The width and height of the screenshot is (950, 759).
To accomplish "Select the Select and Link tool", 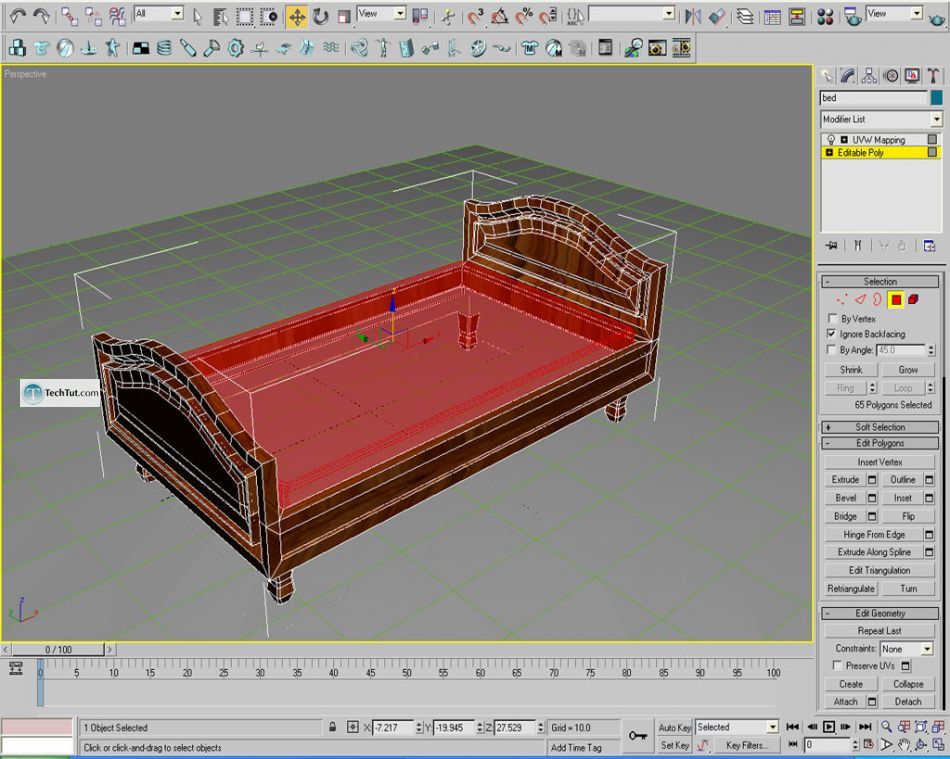I will click(x=69, y=16).
